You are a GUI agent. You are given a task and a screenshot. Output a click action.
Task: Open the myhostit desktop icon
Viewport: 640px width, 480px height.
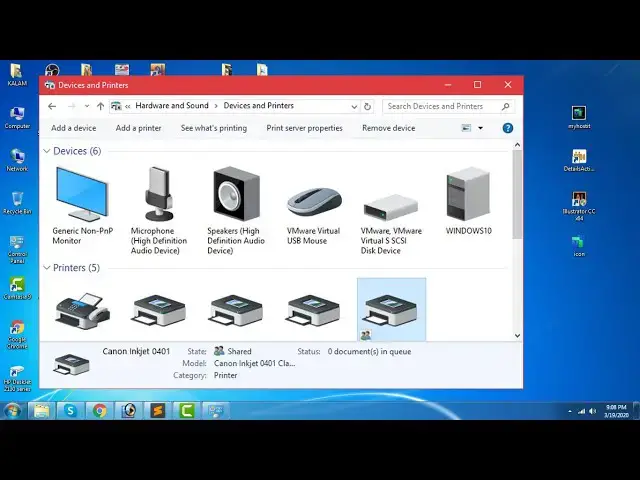[579, 118]
